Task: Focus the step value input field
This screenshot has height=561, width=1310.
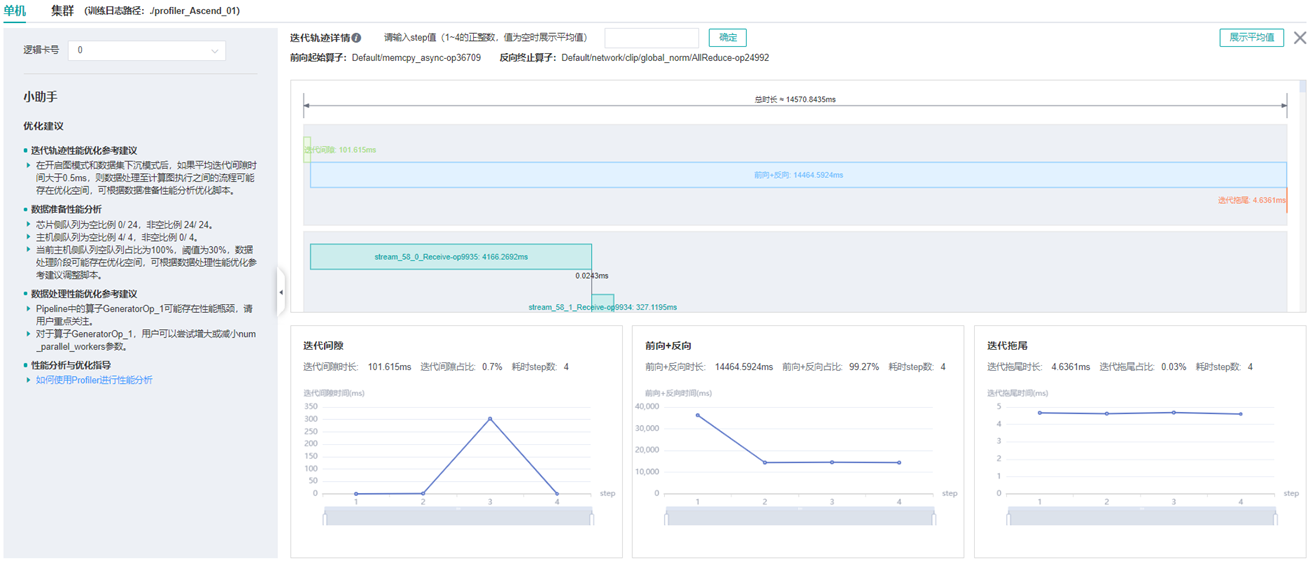Action: click(x=651, y=38)
